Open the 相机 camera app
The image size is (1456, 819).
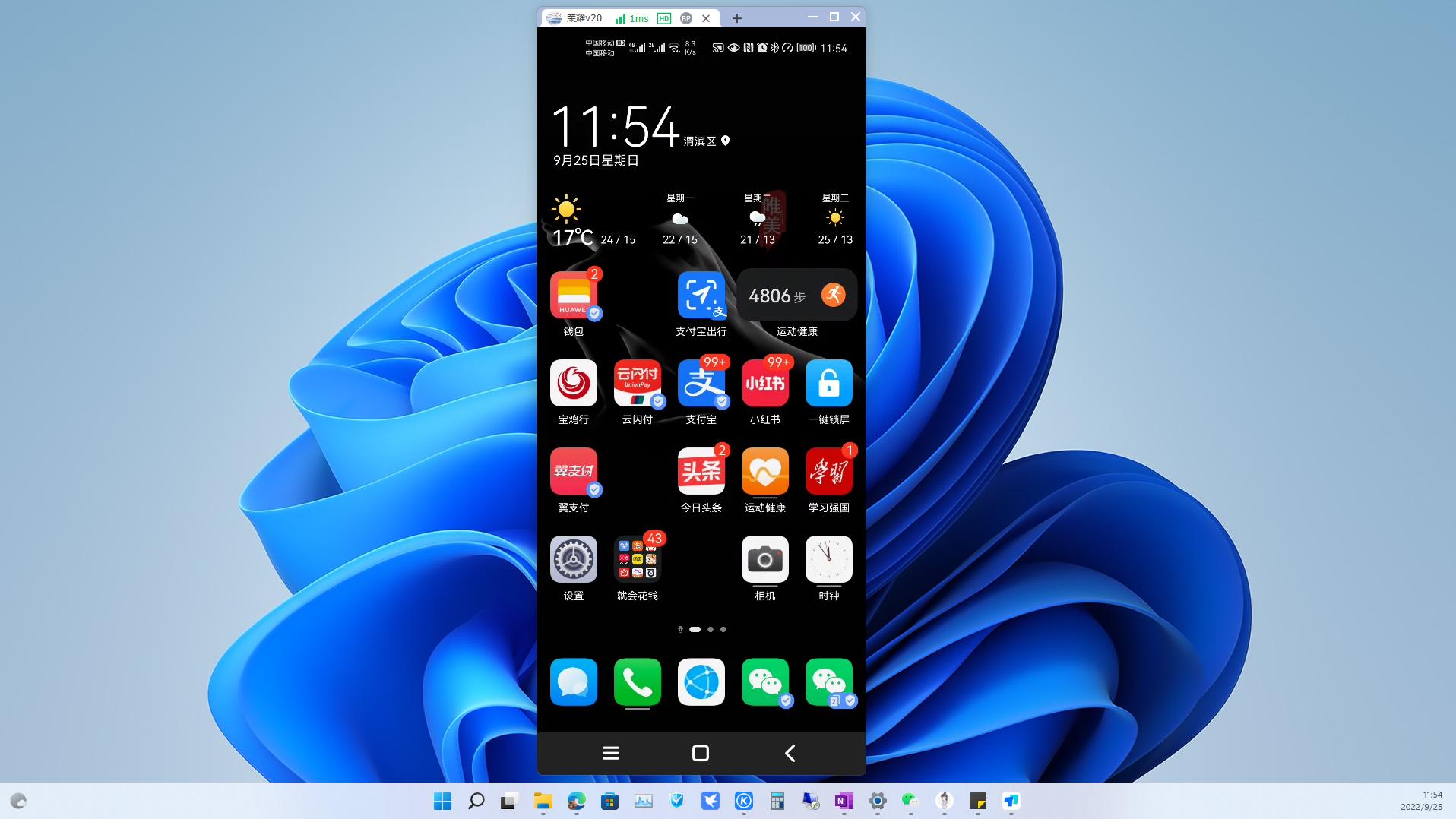(765, 560)
